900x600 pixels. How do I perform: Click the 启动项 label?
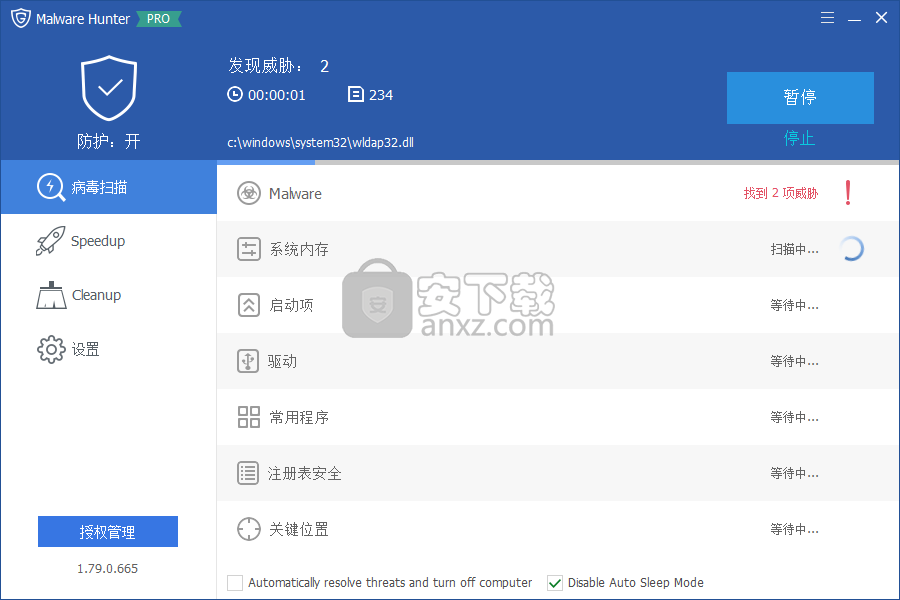292,305
